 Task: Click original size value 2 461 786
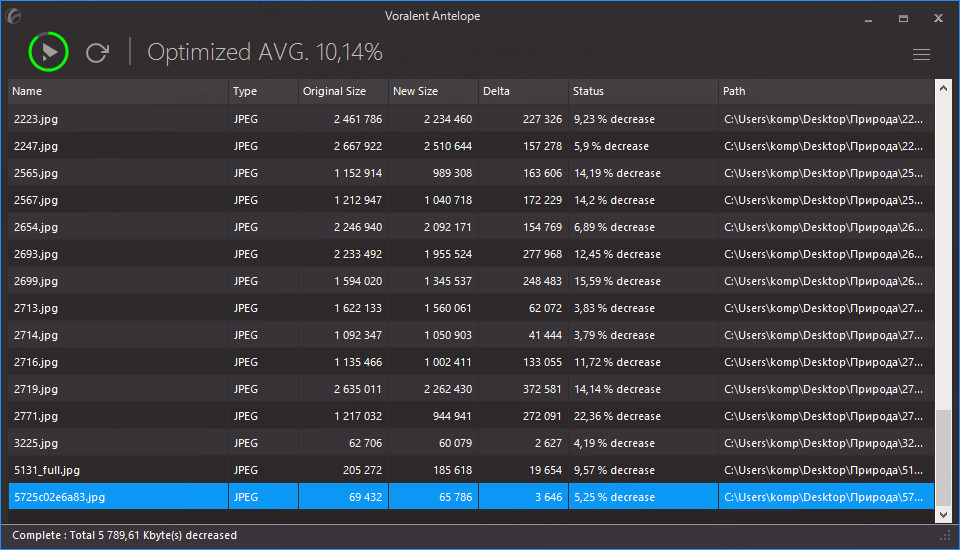(x=358, y=119)
